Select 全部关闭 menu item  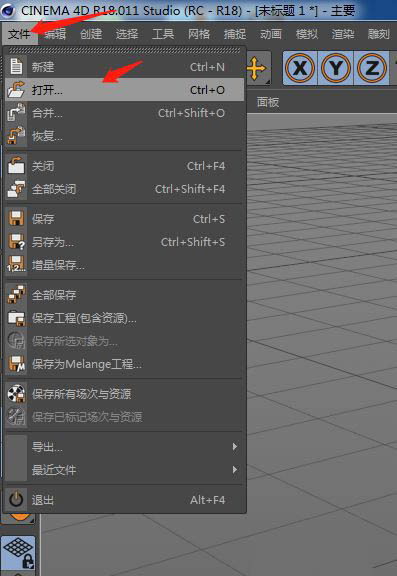[x=124, y=189]
